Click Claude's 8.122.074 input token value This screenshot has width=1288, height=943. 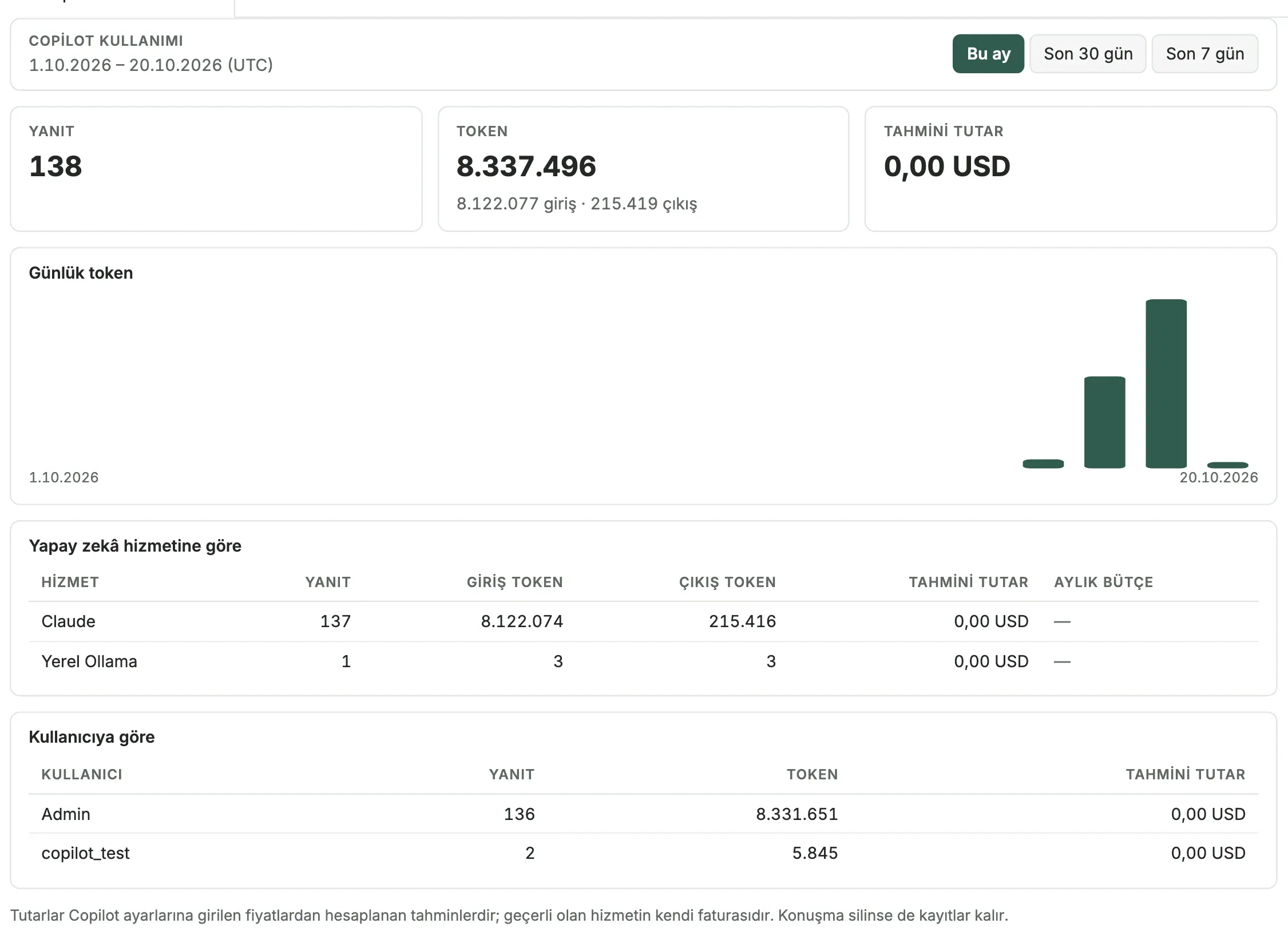pyautogui.click(x=522, y=621)
